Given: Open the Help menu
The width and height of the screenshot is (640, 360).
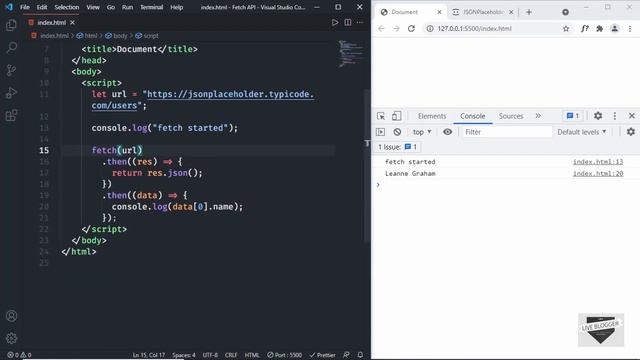Looking at the screenshot, I should [x=176, y=7].
